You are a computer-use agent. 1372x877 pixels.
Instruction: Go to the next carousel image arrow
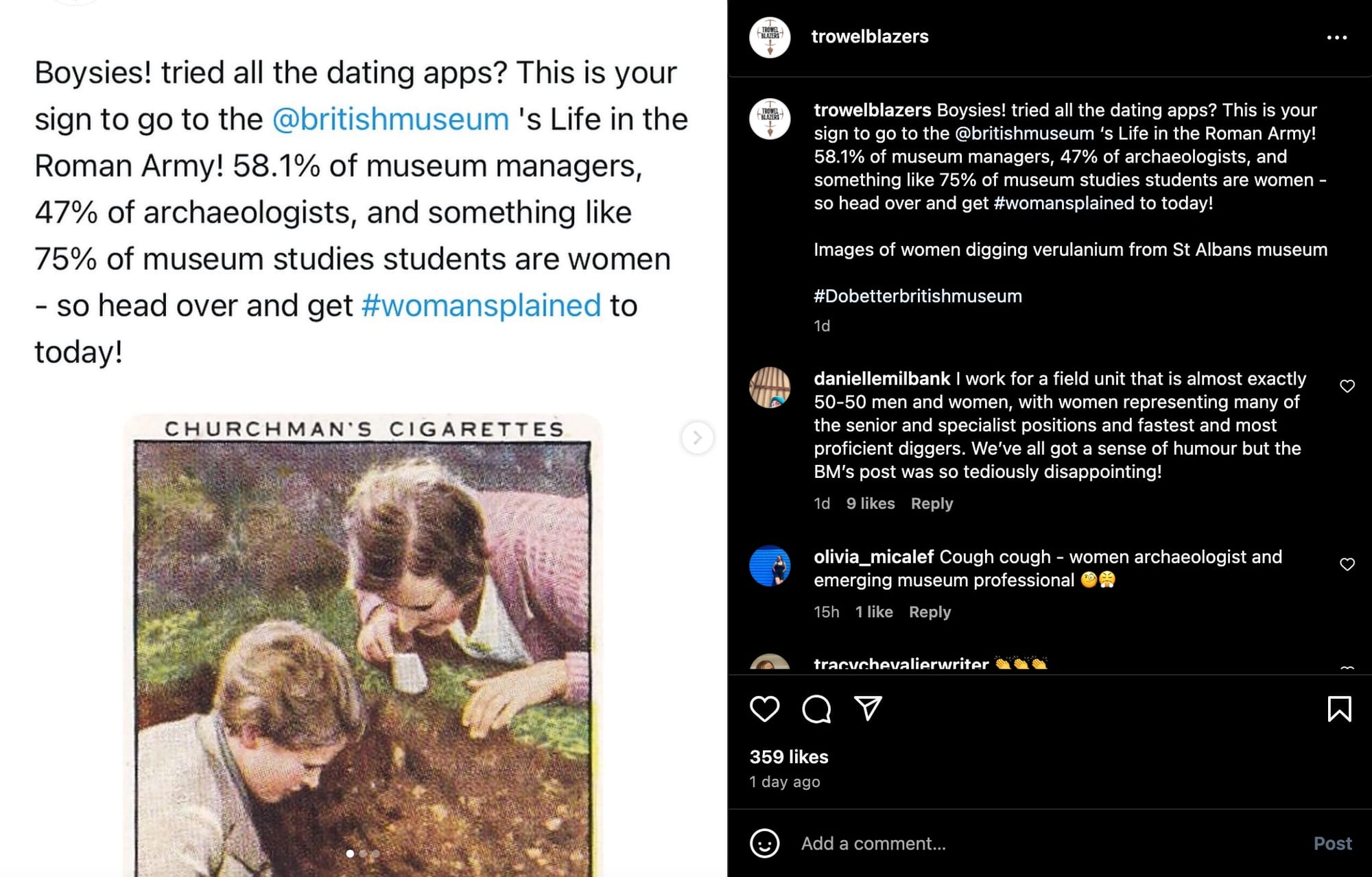(x=697, y=437)
